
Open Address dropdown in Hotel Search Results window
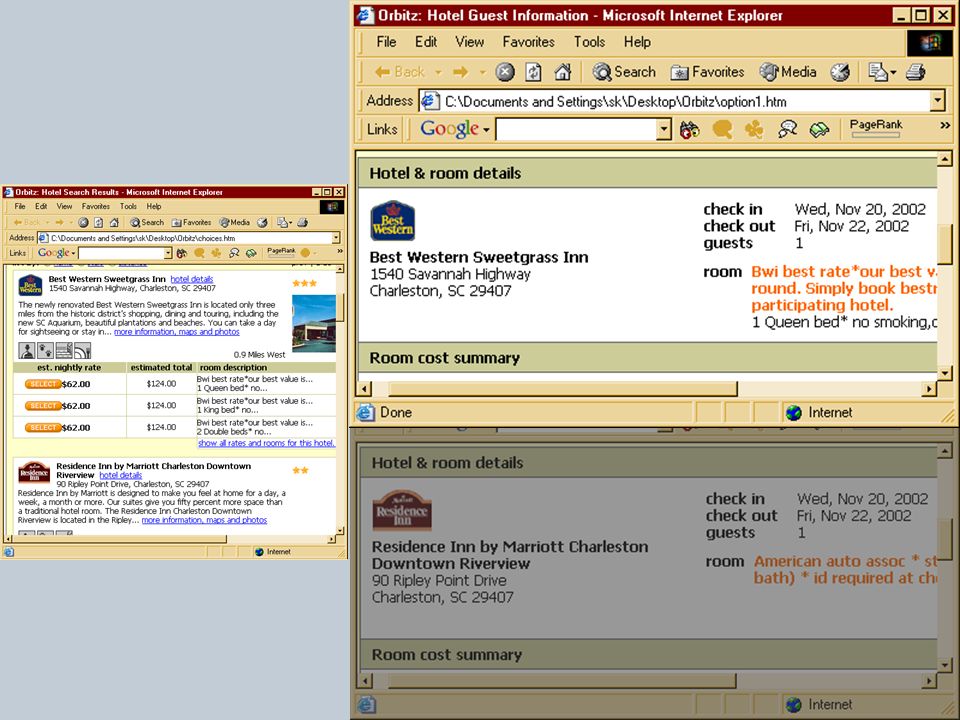click(x=336, y=238)
